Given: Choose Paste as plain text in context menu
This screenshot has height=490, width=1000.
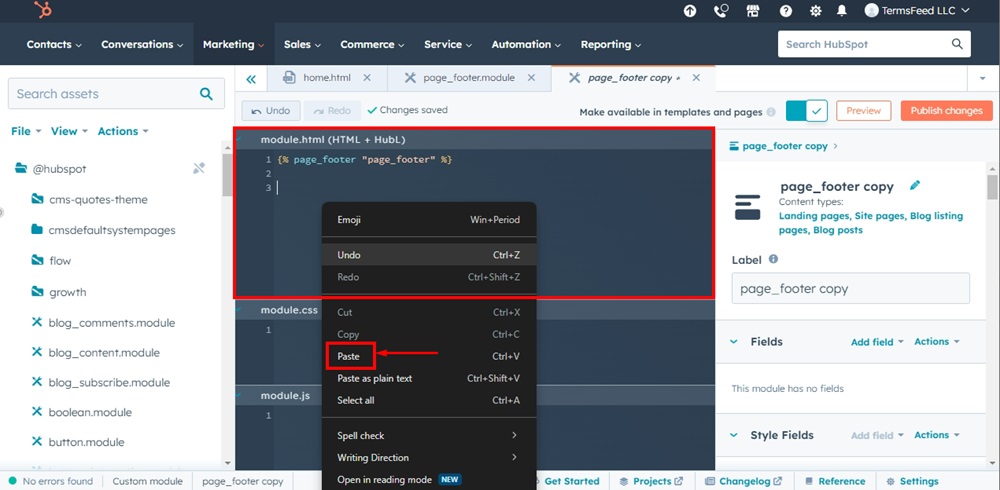Looking at the screenshot, I should 429,378.
